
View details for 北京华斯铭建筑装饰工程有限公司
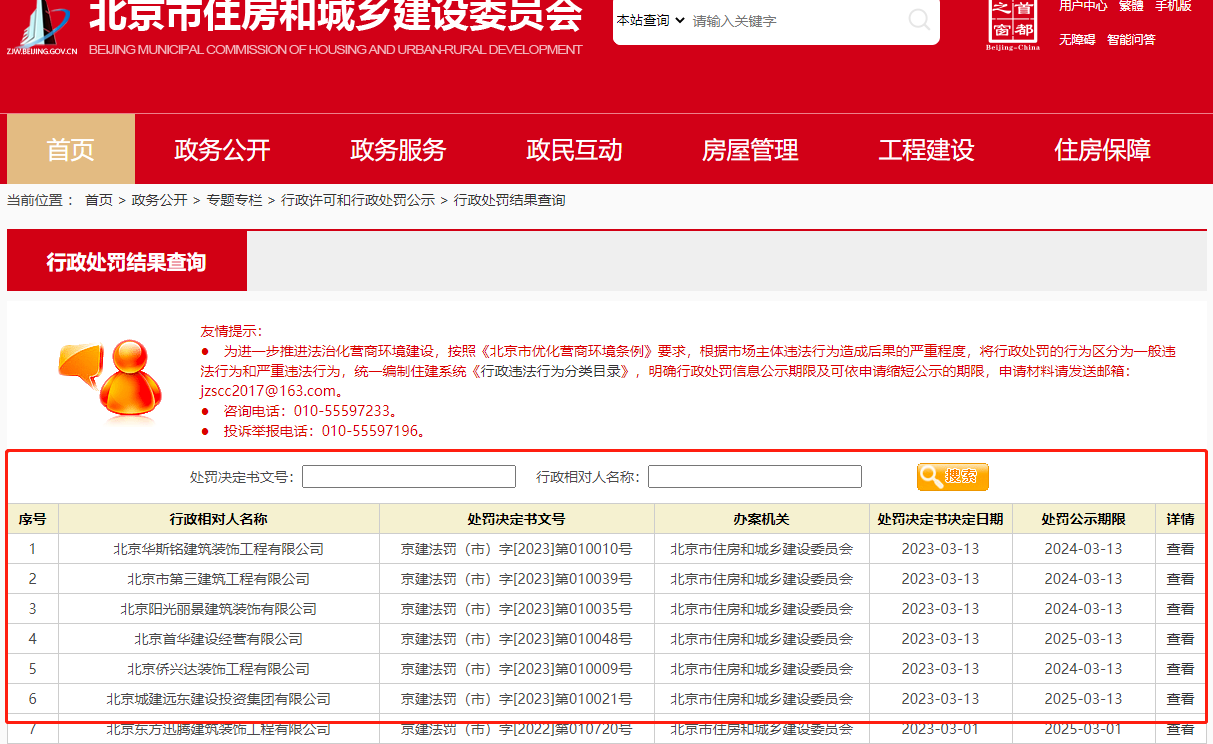(x=1180, y=549)
